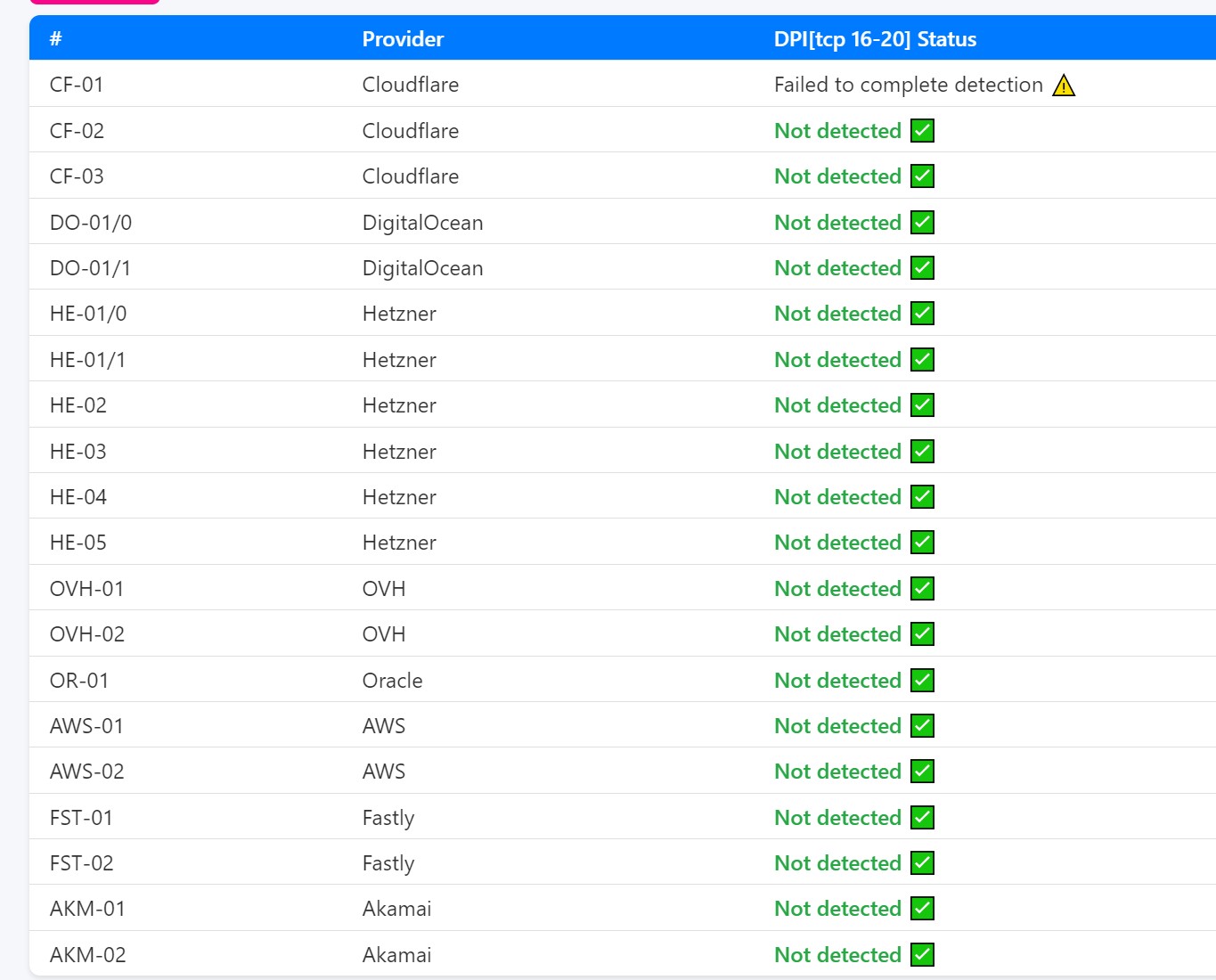Click the "DO-01/0" row identifier
The width and height of the screenshot is (1216, 980).
[x=91, y=223]
